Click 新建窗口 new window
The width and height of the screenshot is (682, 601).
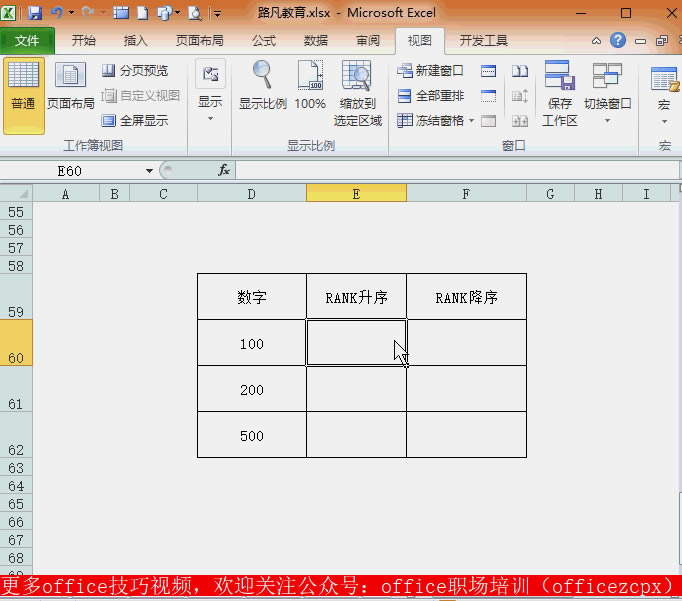pos(430,70)
